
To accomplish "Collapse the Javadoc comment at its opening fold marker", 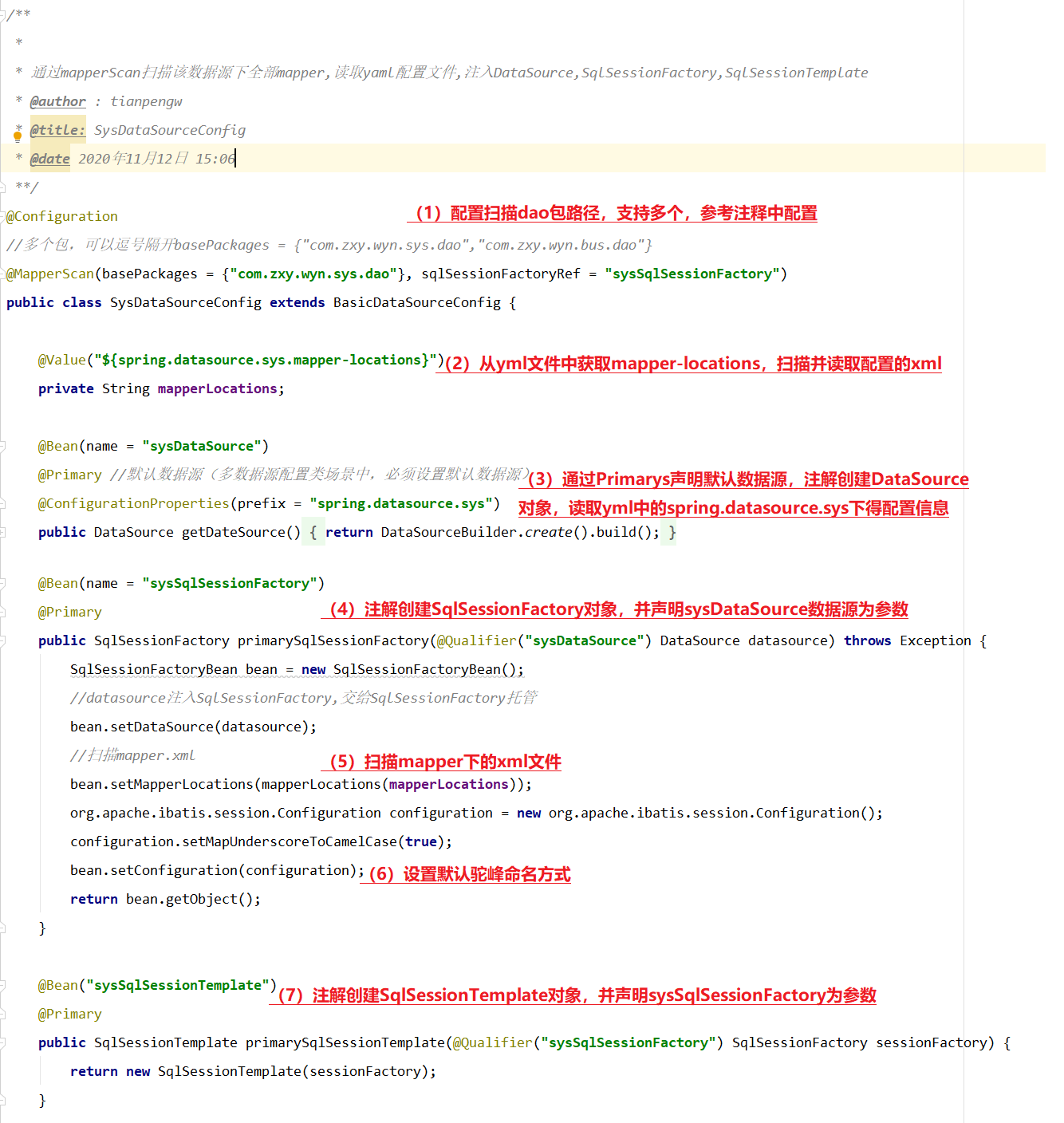I will click(x=3, y=15).
